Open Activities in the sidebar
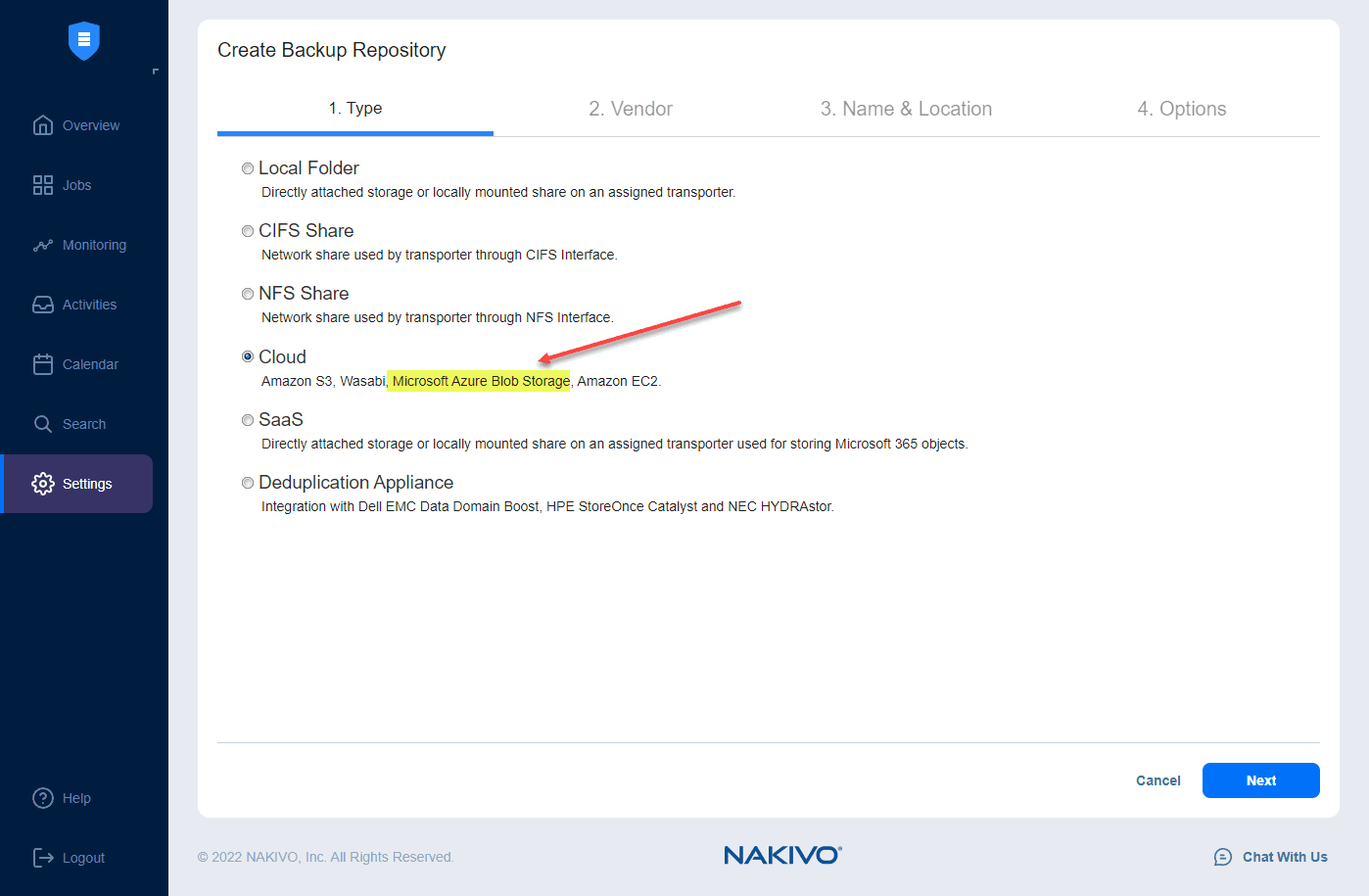This screenshot has width=1369, height=896. (x=89, y=305)
